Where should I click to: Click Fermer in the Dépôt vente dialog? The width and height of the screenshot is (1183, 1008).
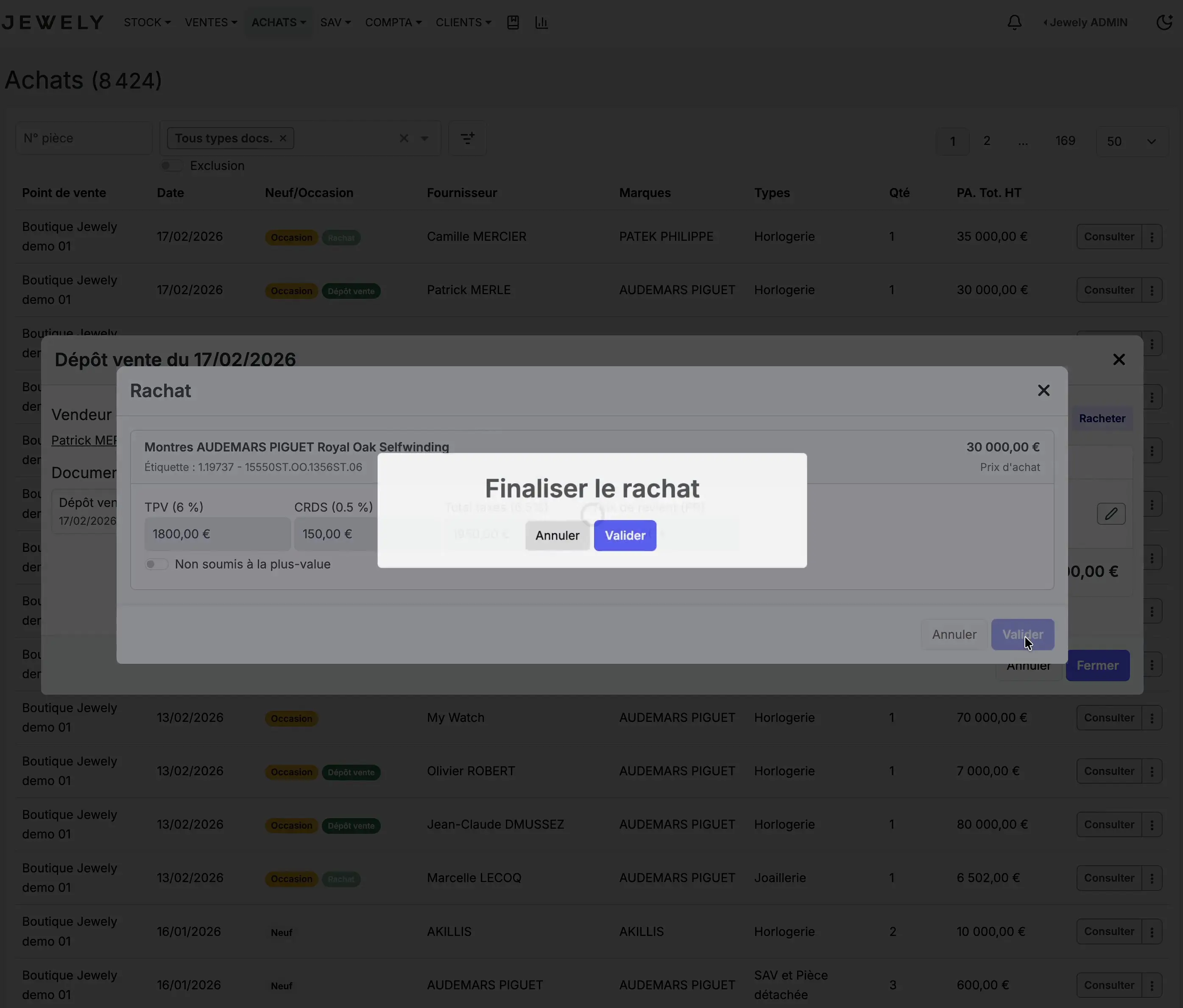point(1097,666)
